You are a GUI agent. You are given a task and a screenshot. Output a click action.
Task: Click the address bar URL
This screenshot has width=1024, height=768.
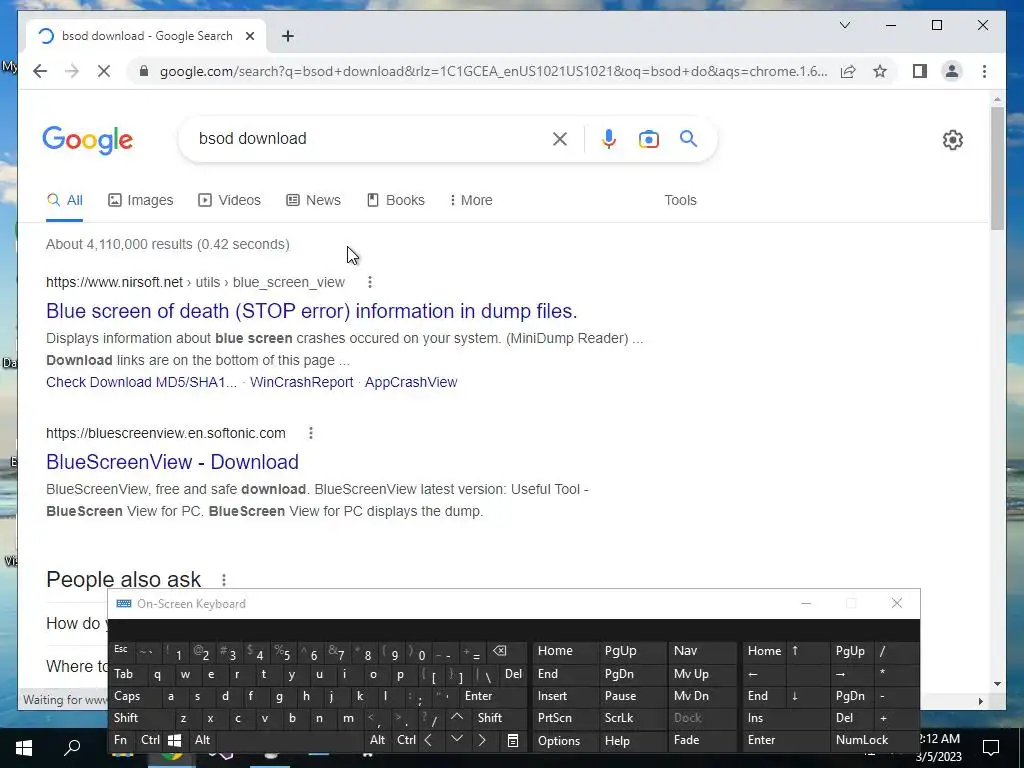[x=493, y=71]
